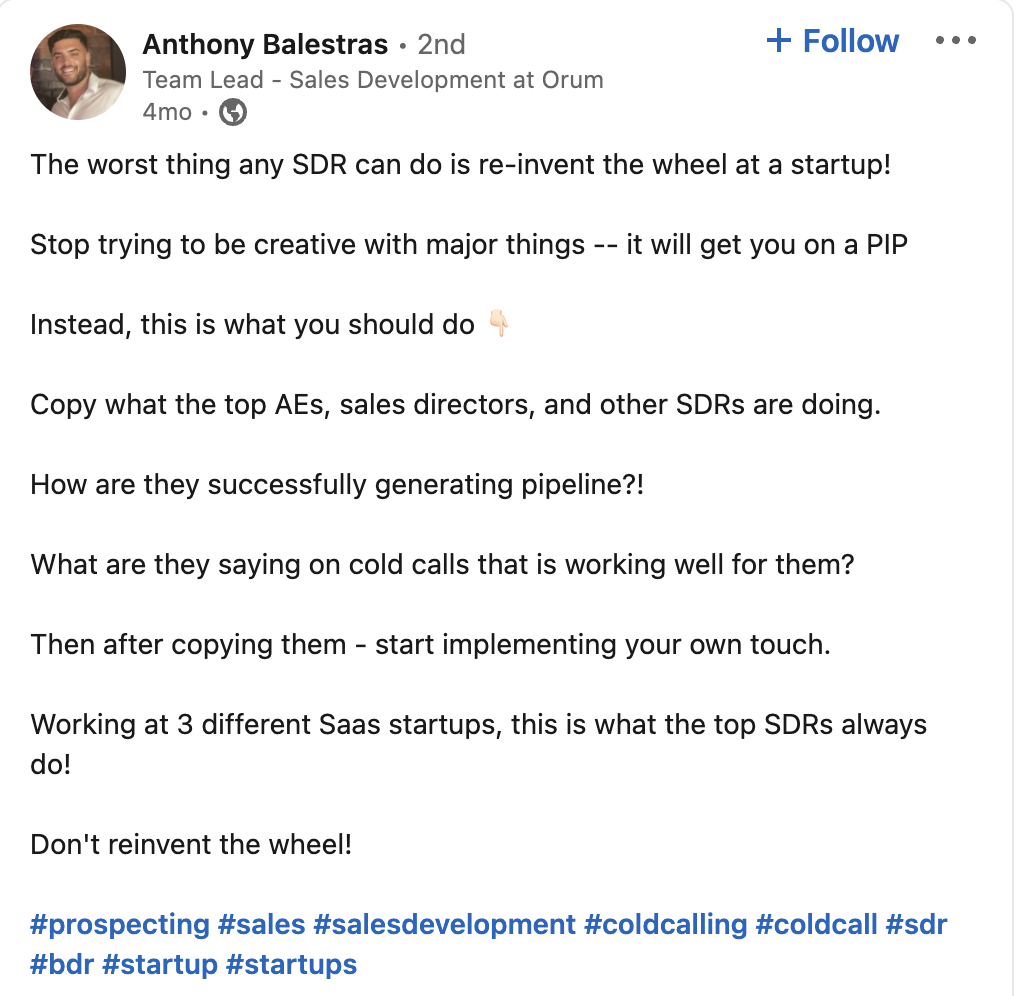Screen dimensions: 1018x996
Task: Visit the #salesdevelopment hashtag feed
Action: pyautogui.click(x=445, y=924)
